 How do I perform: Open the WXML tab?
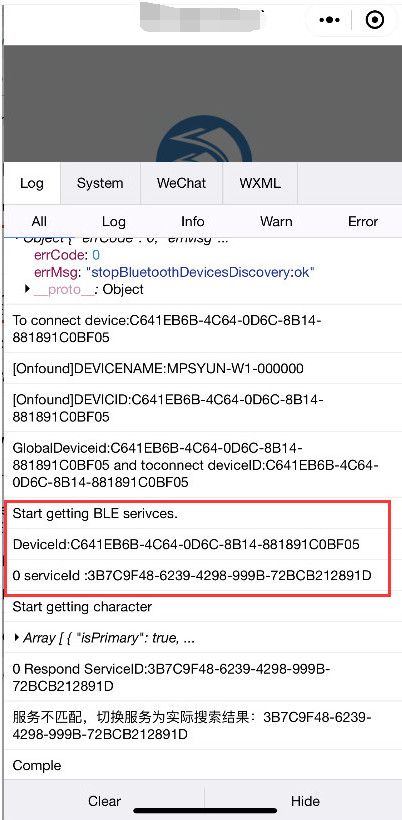pyautogui.click(x=260, y=183)
